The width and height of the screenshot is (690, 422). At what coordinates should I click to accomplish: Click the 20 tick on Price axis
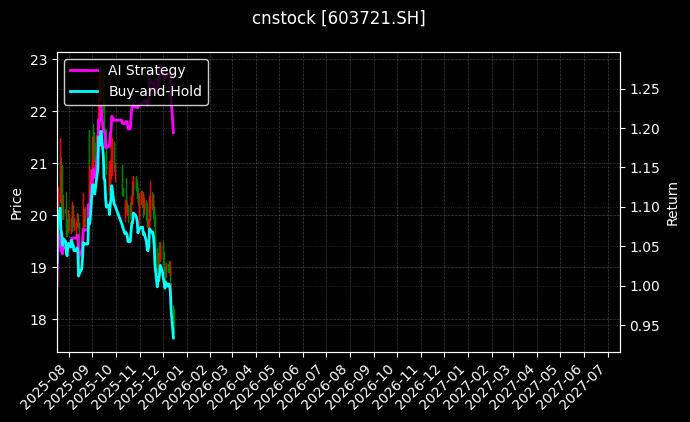pos(39,216)
